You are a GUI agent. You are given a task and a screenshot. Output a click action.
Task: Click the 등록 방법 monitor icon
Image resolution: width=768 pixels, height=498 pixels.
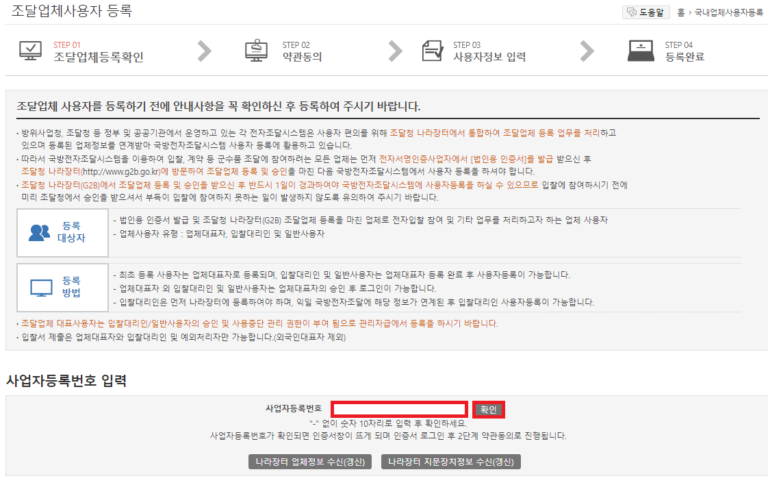40,287
